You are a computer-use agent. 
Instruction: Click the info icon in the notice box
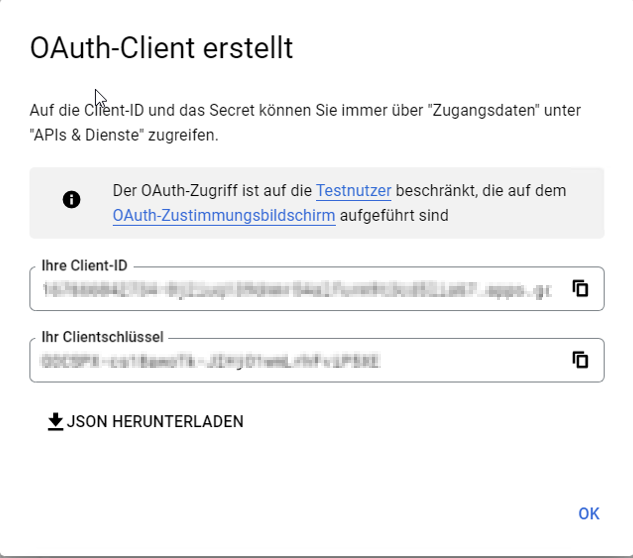coord(71,199)
